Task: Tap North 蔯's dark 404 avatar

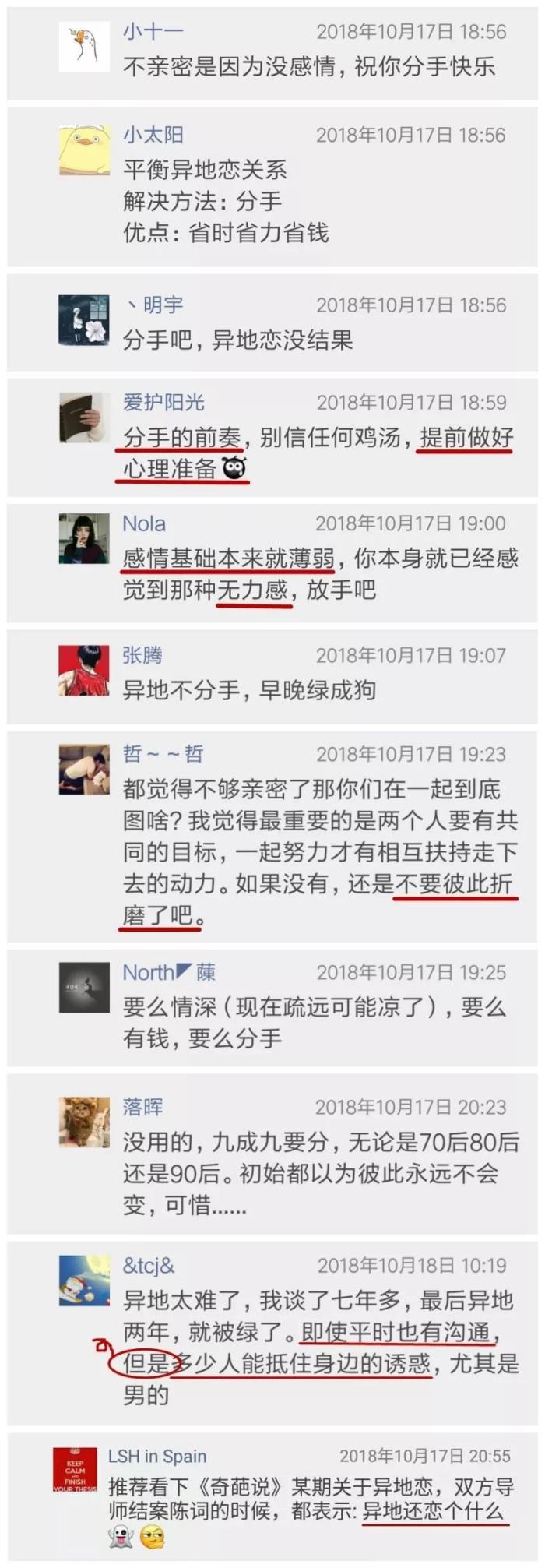Action: point(84,987)
